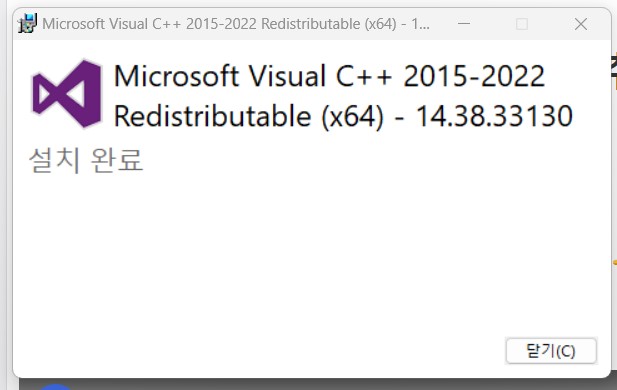The height and width of the screenshot is (390, 617).
Task: Click the version number 14.38.33130
Action: point(494,116)
